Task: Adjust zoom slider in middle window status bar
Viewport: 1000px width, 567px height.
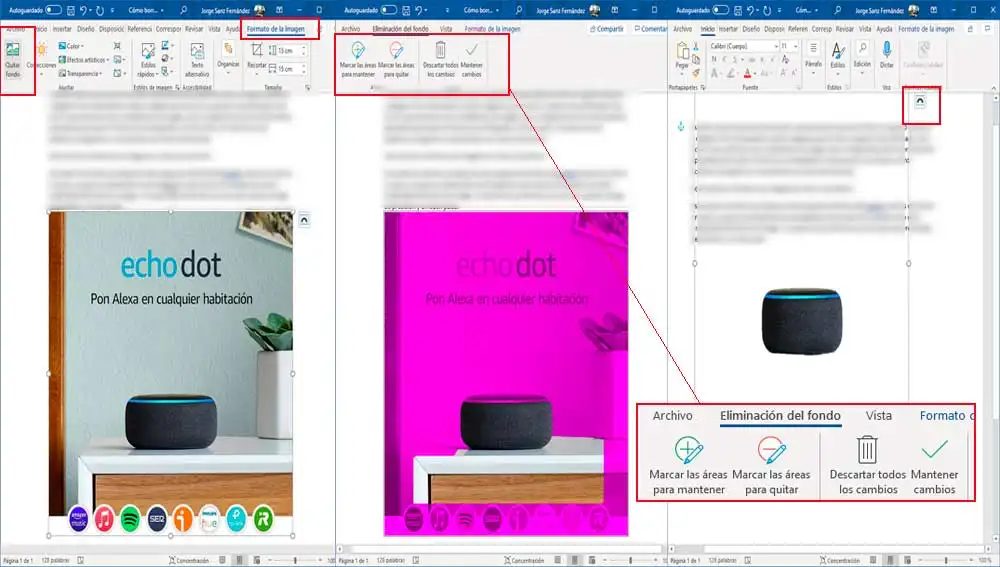Action: tap(630, 560)
